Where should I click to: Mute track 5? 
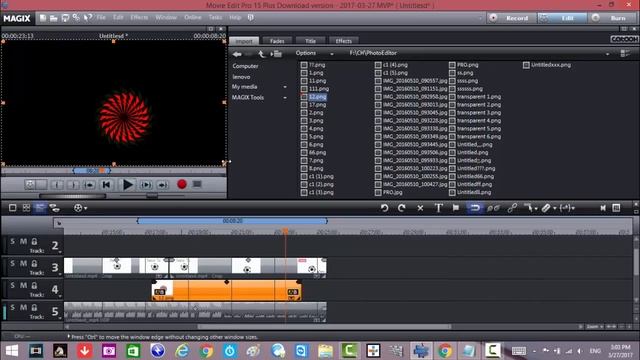click(x=23, y=307)
